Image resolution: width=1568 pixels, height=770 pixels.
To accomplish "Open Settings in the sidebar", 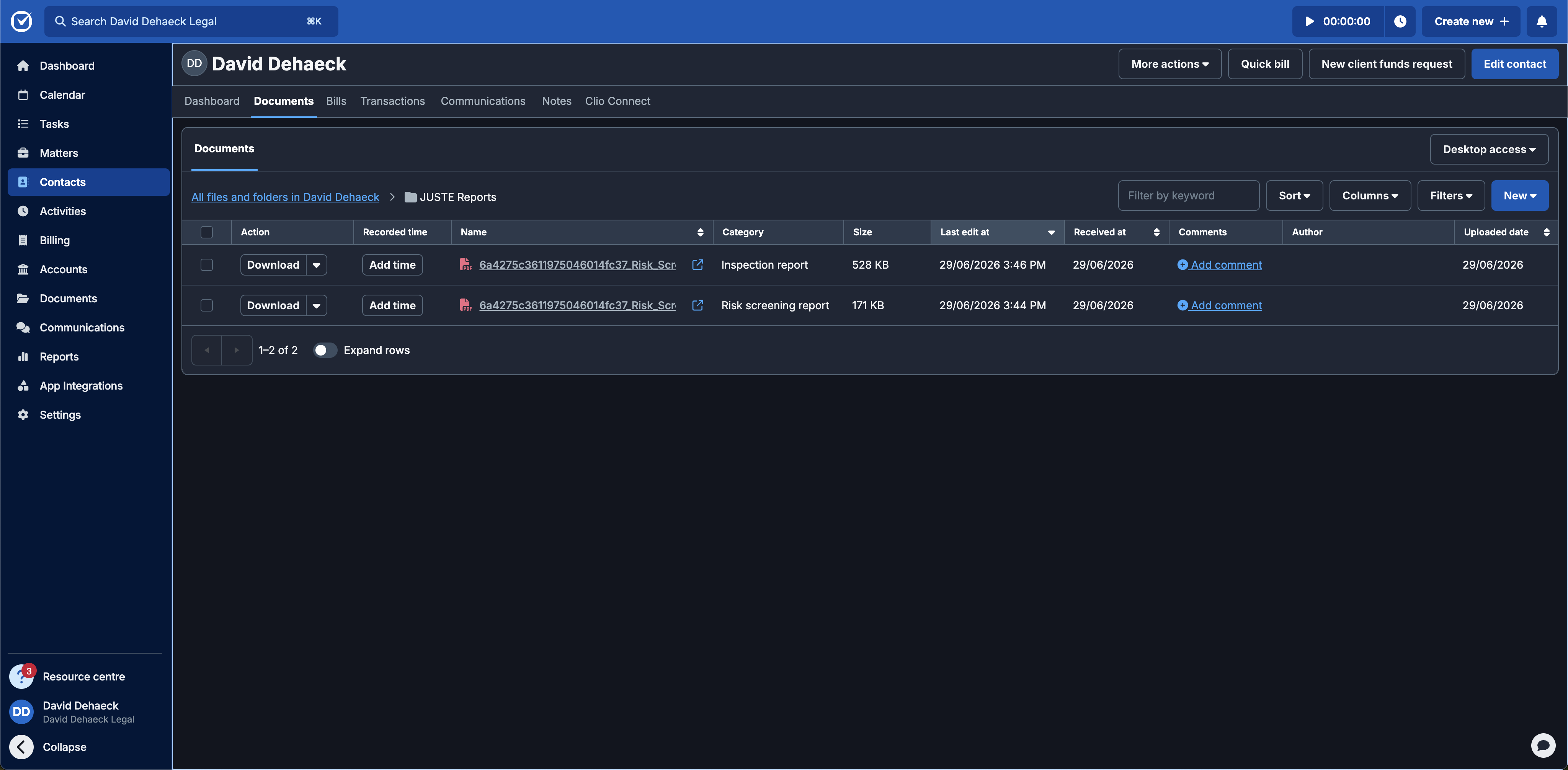I will pyautogui.click(x=88, y=414).
